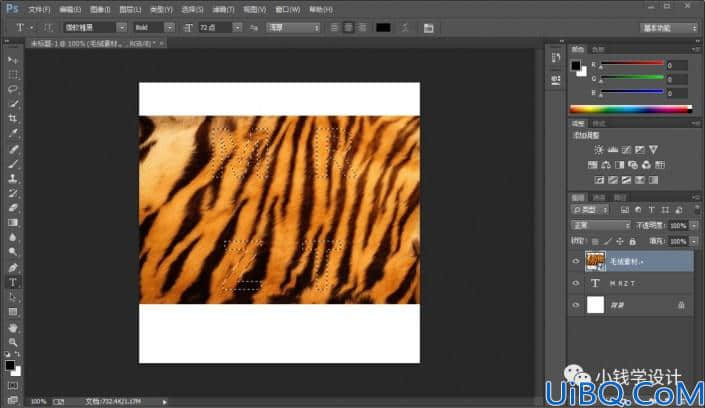Select the Eyedropper tool

pyautogui.click(x=13, y=134)
